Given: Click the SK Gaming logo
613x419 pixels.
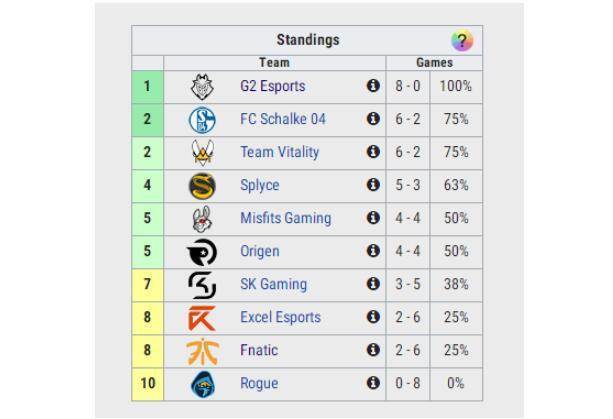Looking at the screenshot, I should point(202,285).
